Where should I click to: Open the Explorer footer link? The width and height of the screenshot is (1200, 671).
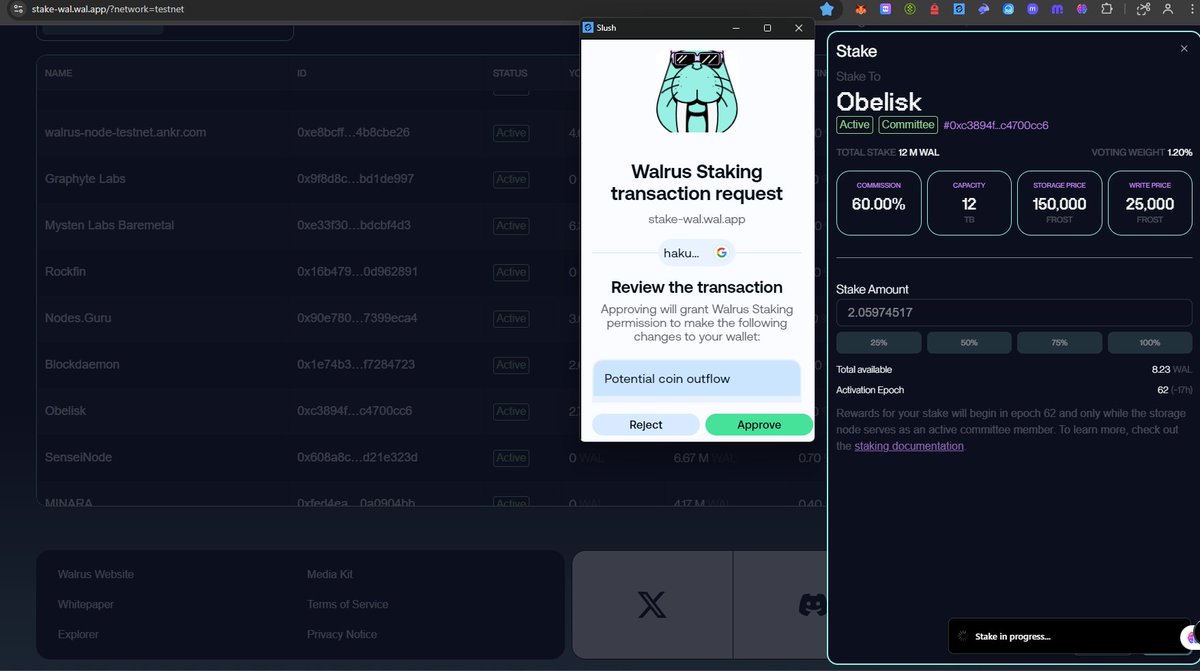click(x=78, y=634)
